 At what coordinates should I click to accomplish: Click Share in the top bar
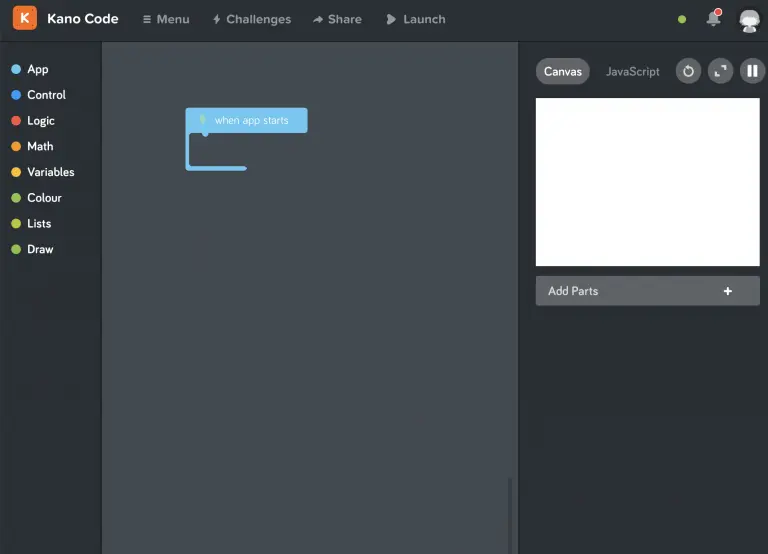point(337,19)
